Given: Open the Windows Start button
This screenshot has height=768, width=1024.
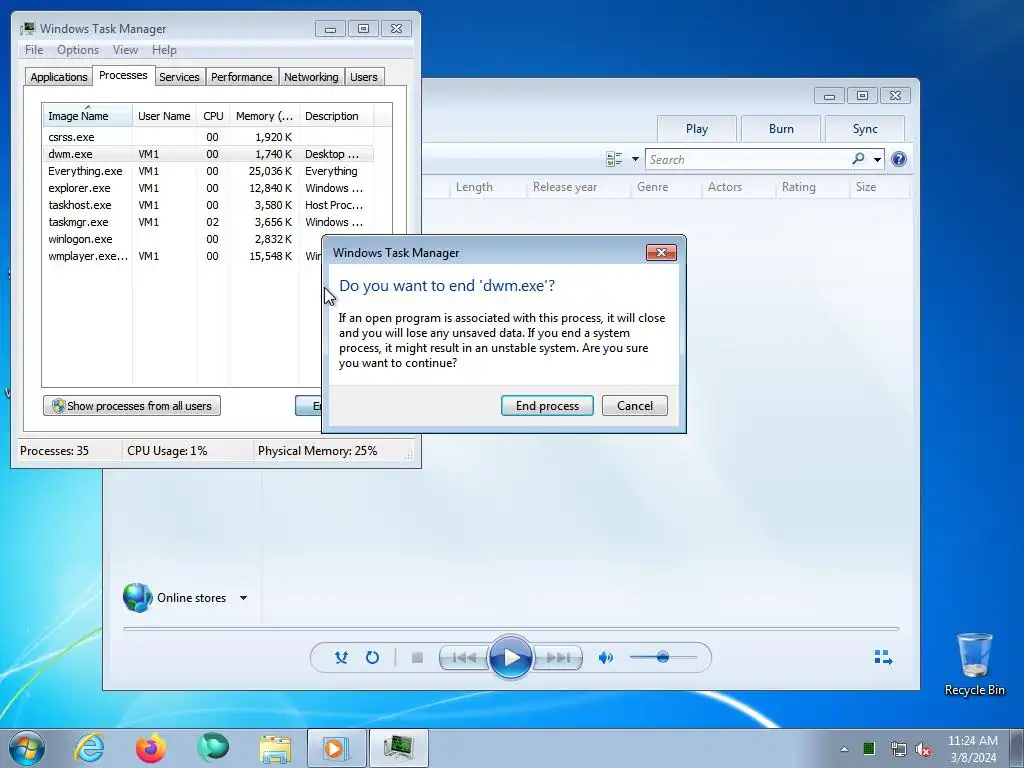Looking at the screenshot, I should [27, 748].
